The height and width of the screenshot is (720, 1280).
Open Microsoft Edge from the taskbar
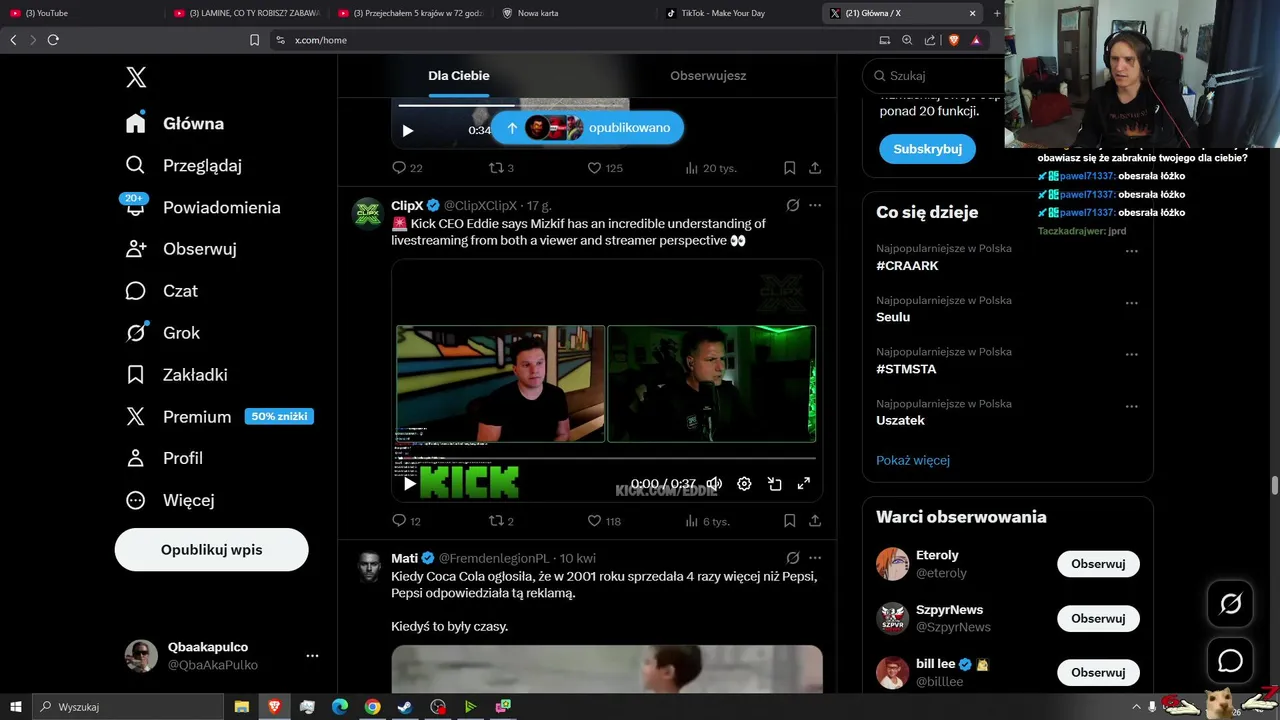point(340,707)
